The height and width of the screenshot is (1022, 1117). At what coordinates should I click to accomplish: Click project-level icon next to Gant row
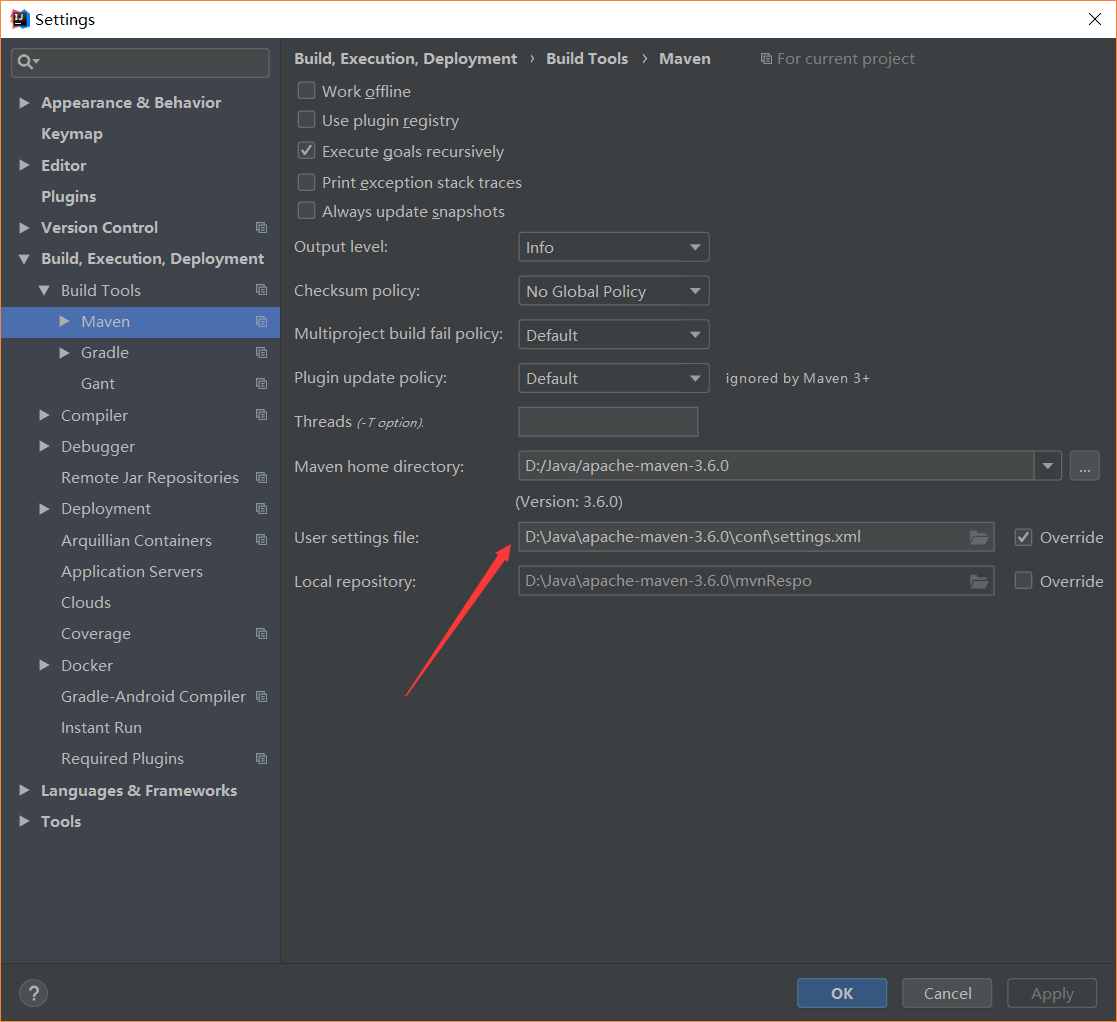point(261,384)
